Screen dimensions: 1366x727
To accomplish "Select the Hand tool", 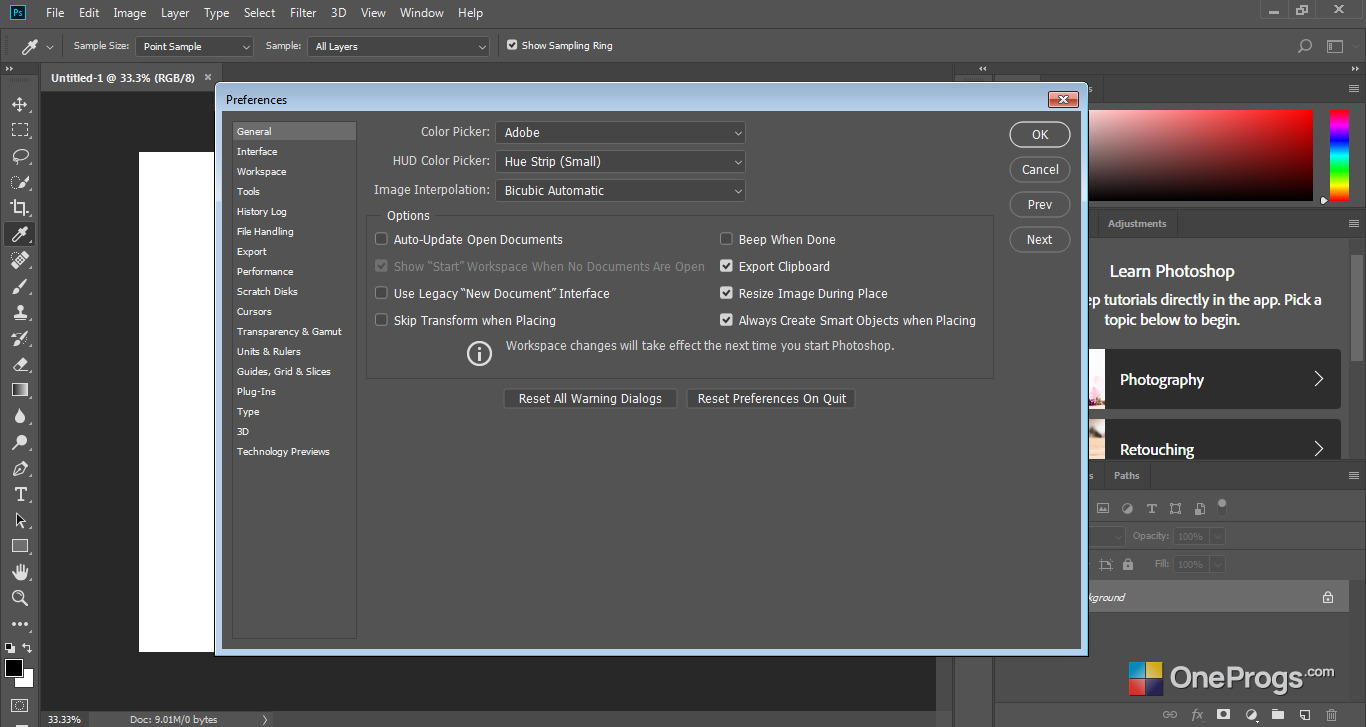I will coord(20,572).
